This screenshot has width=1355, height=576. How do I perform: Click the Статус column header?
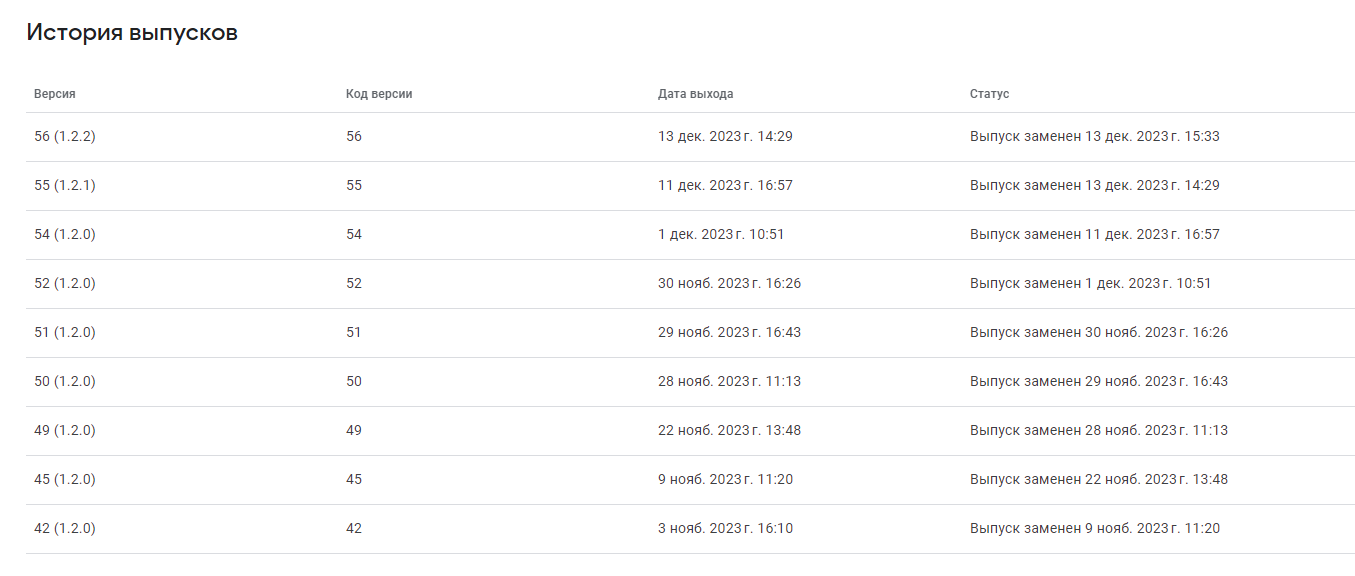[x=989, y=94]
